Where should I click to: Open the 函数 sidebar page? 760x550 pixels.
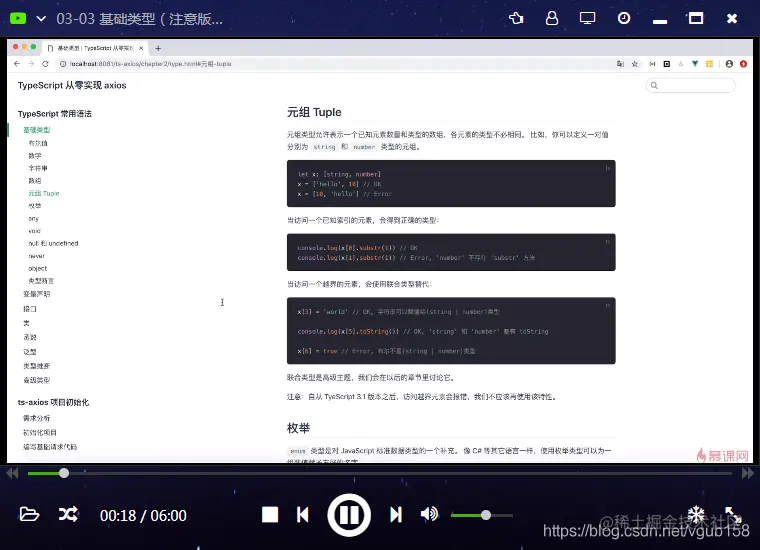[30, 337]
